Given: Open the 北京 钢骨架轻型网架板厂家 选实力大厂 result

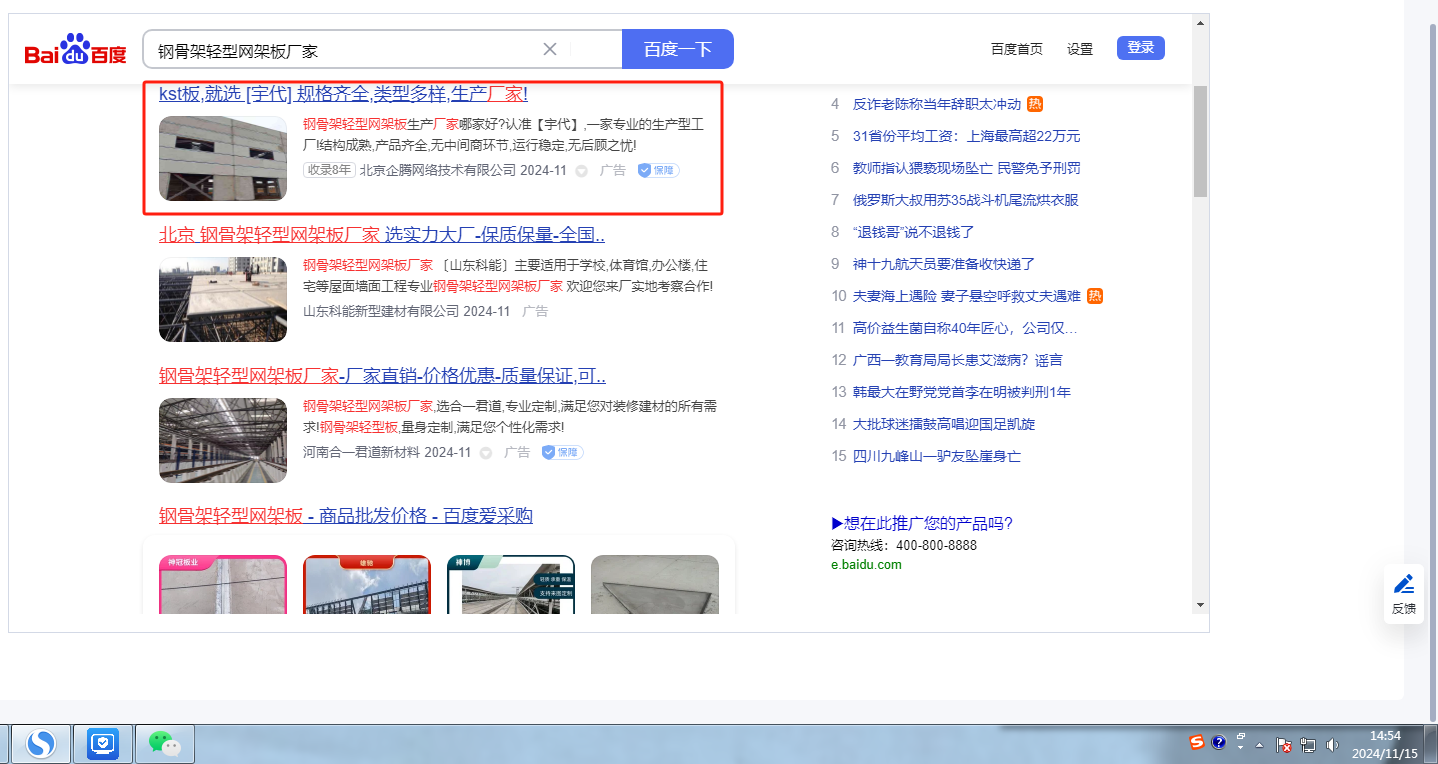Looking at the screenshot, I should coord(382,235).
